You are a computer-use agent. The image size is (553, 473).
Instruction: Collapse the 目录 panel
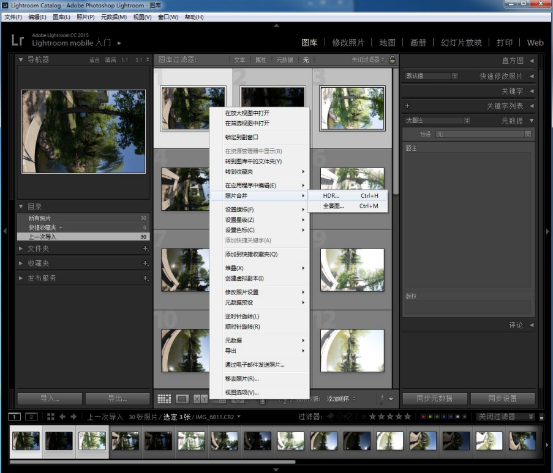pos(21,206)
